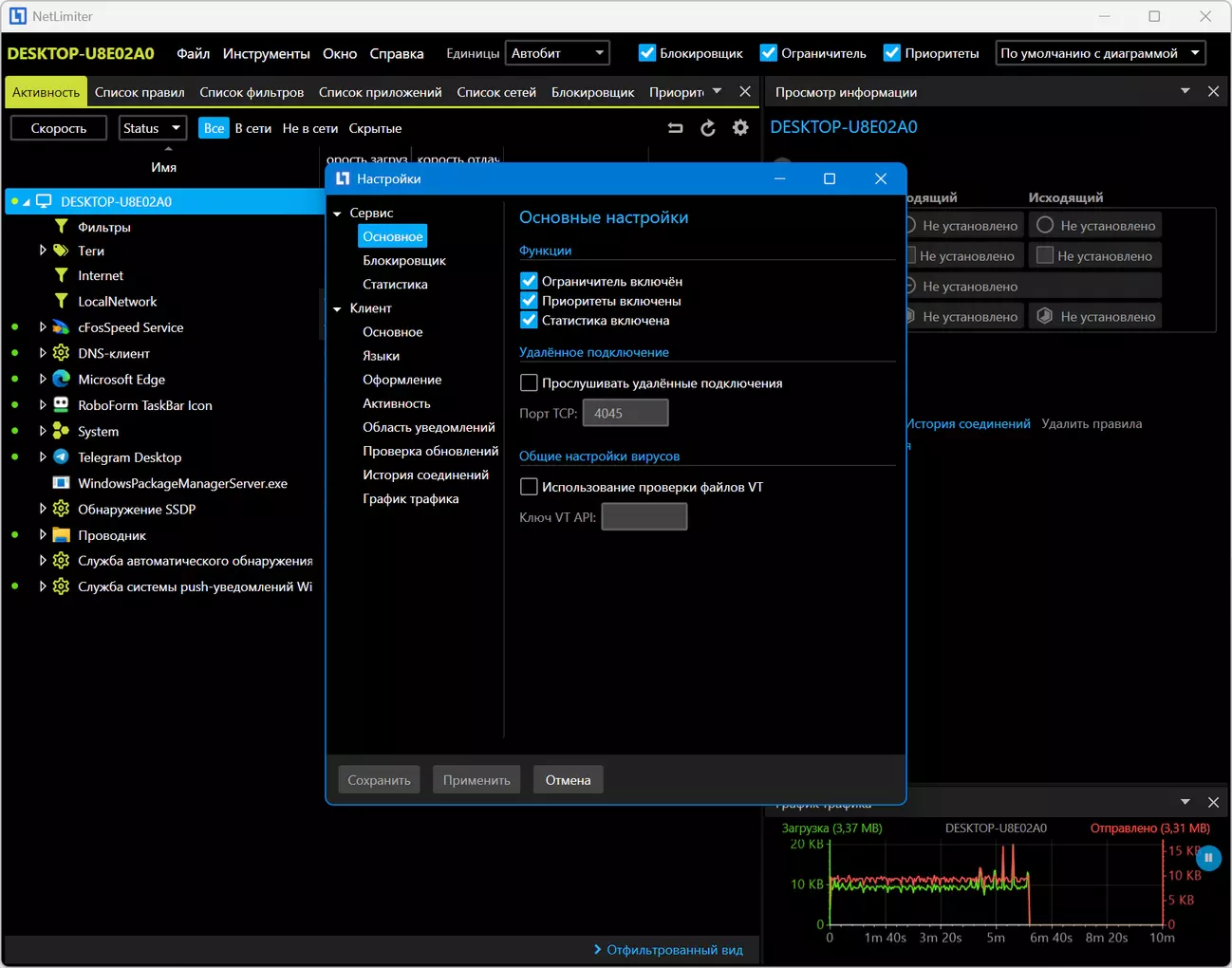Click the DNS-клиент gear icon
Viewport: 1232px width, 968px height.
[x=62, y=353]
